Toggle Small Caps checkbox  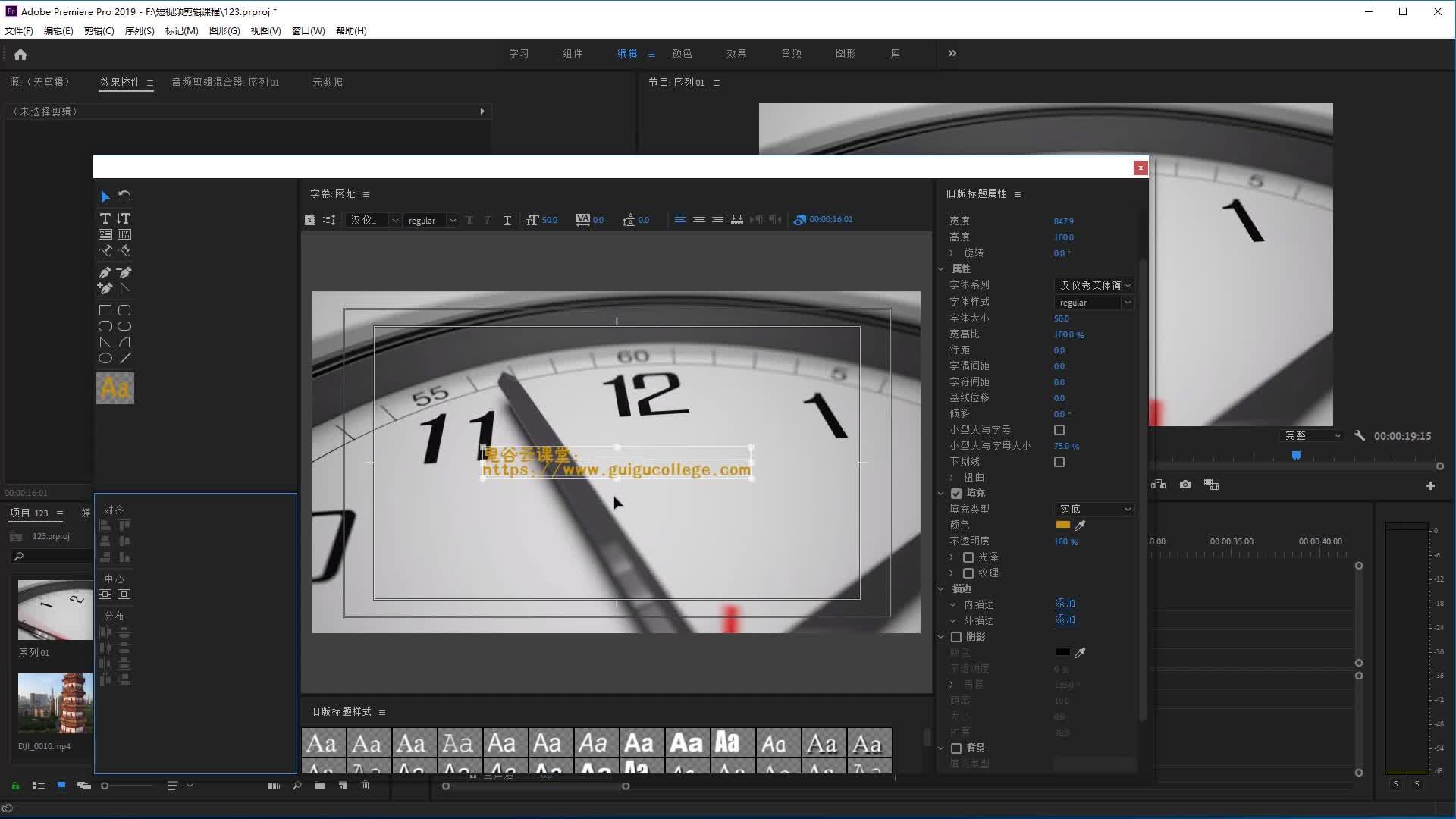point(1059,430)
